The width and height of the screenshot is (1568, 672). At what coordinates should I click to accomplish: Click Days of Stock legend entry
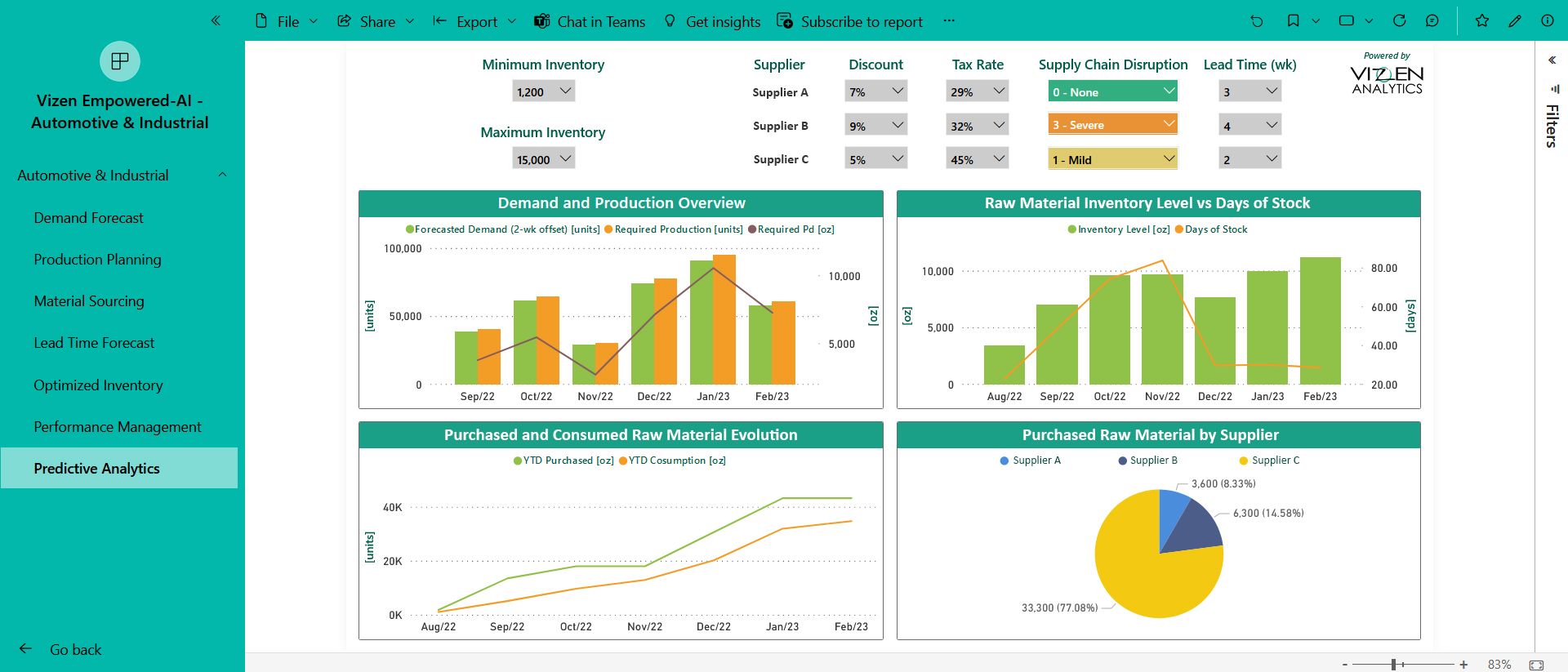(1211, 229)
